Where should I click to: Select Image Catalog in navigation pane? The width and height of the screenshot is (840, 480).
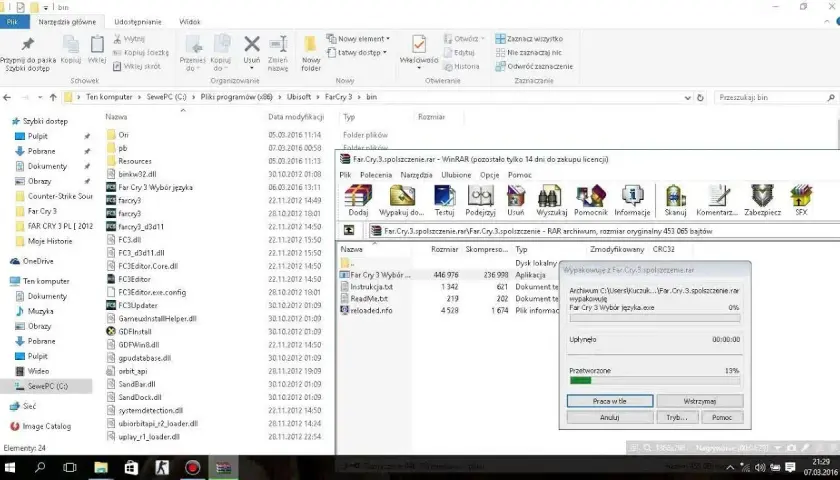(x=46, y=426)
